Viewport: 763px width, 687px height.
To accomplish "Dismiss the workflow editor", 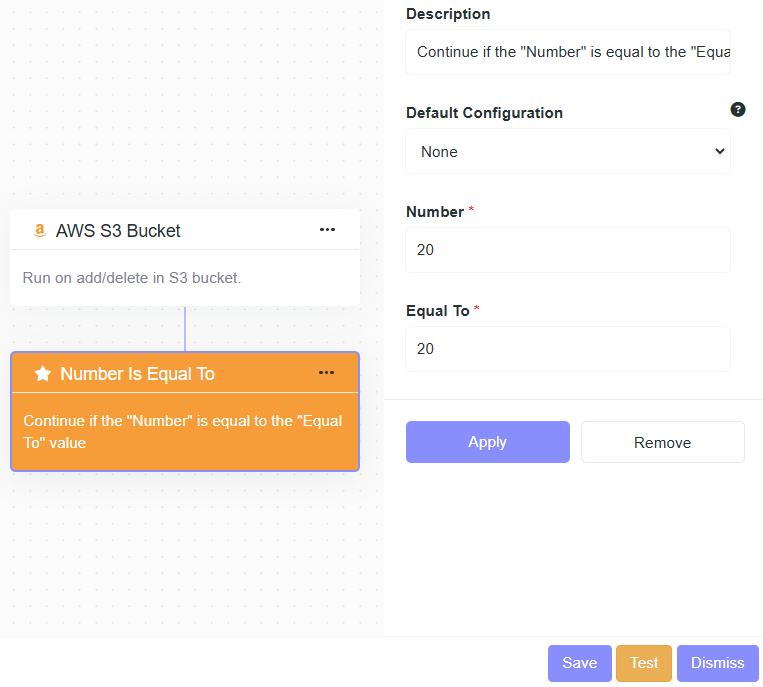I will (717, 663).
